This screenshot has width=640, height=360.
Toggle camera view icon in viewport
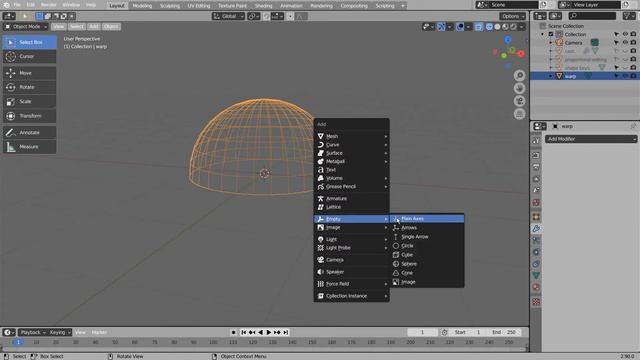[x=519, y=101]
